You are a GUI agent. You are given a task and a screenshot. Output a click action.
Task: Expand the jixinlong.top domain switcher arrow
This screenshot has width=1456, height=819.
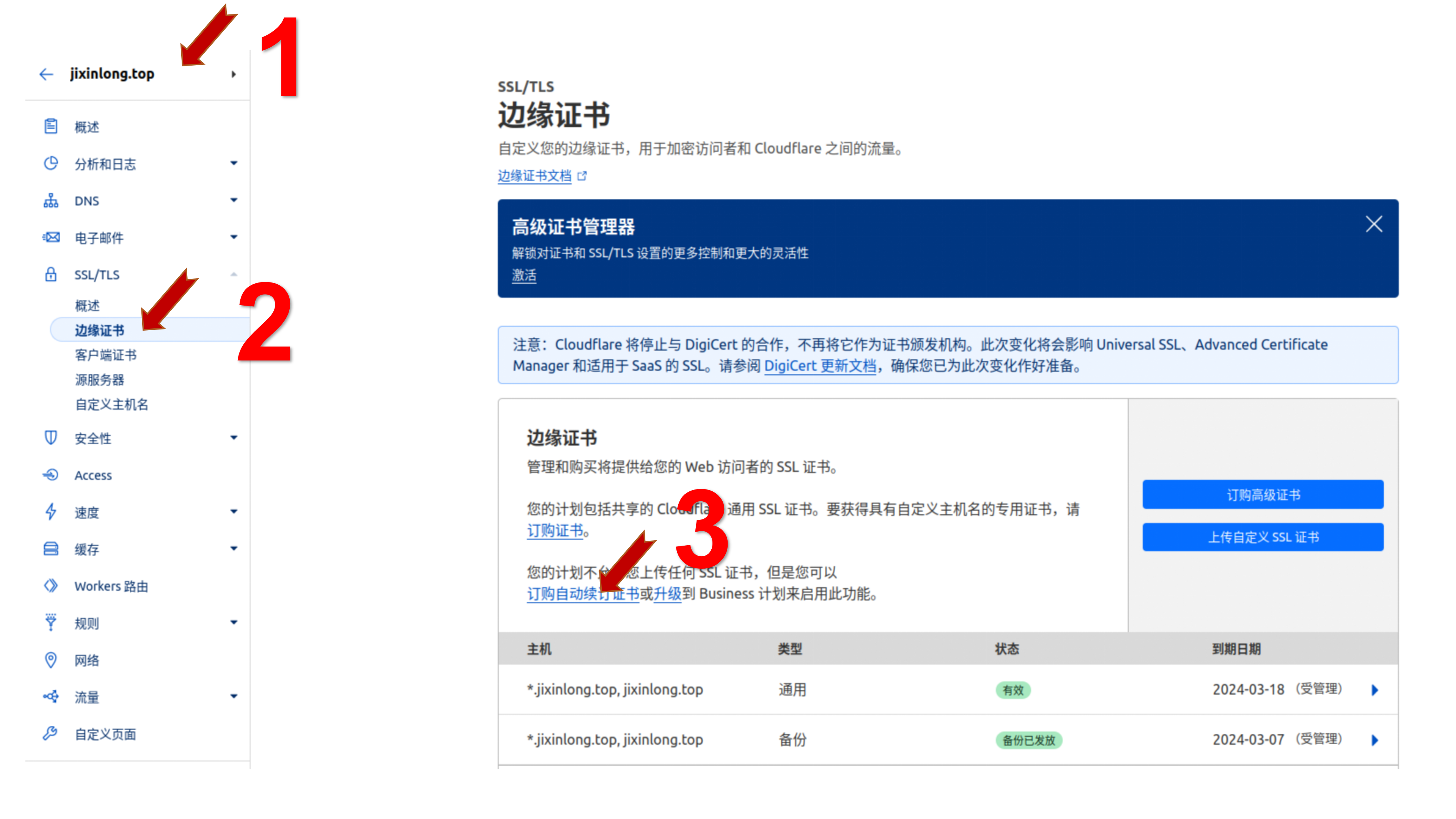[x=234, y=74]
